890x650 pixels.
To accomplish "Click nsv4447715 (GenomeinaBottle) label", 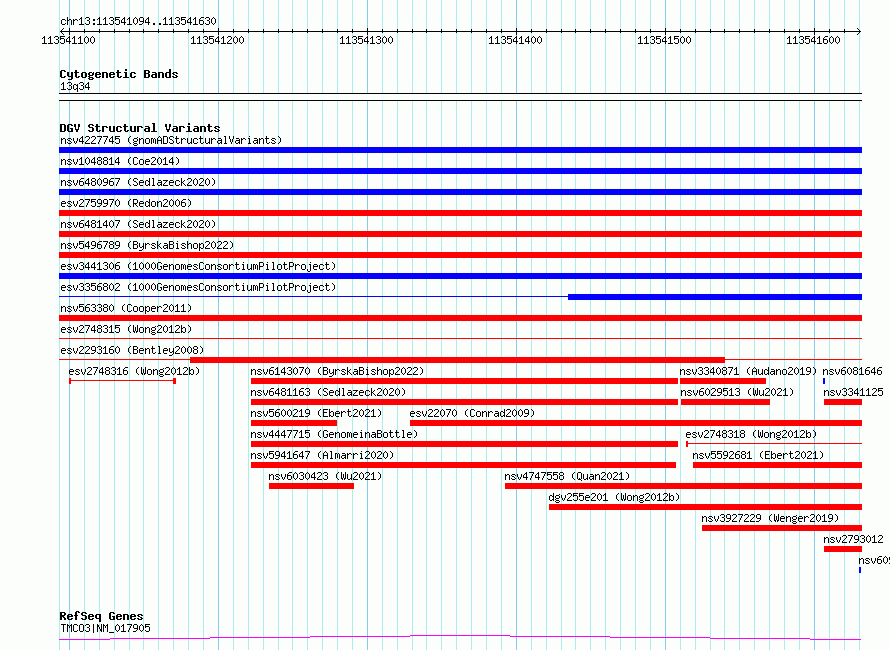I will [334, 434].
